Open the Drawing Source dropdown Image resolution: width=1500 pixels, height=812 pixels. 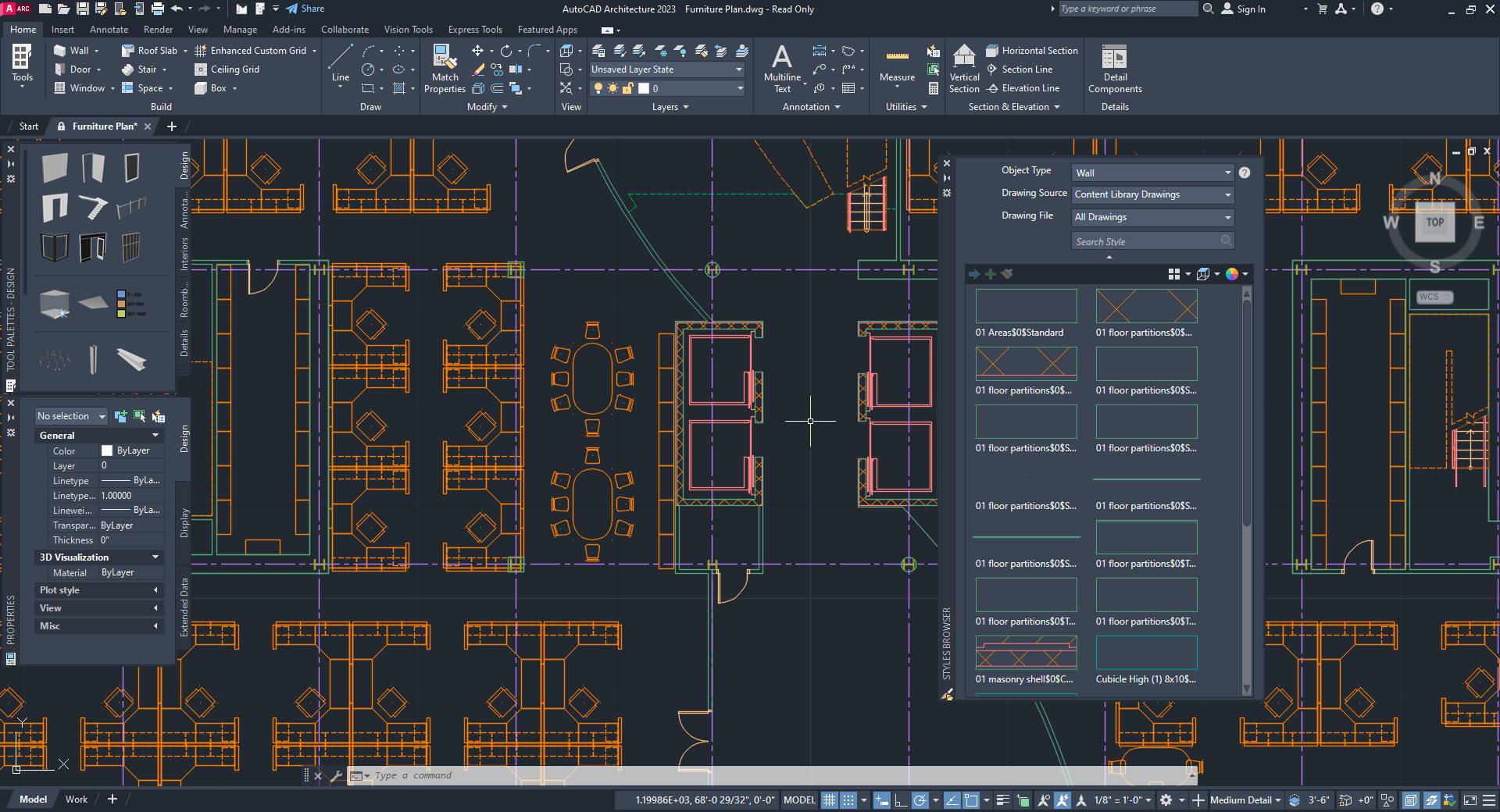click(x=1152, y=194)
